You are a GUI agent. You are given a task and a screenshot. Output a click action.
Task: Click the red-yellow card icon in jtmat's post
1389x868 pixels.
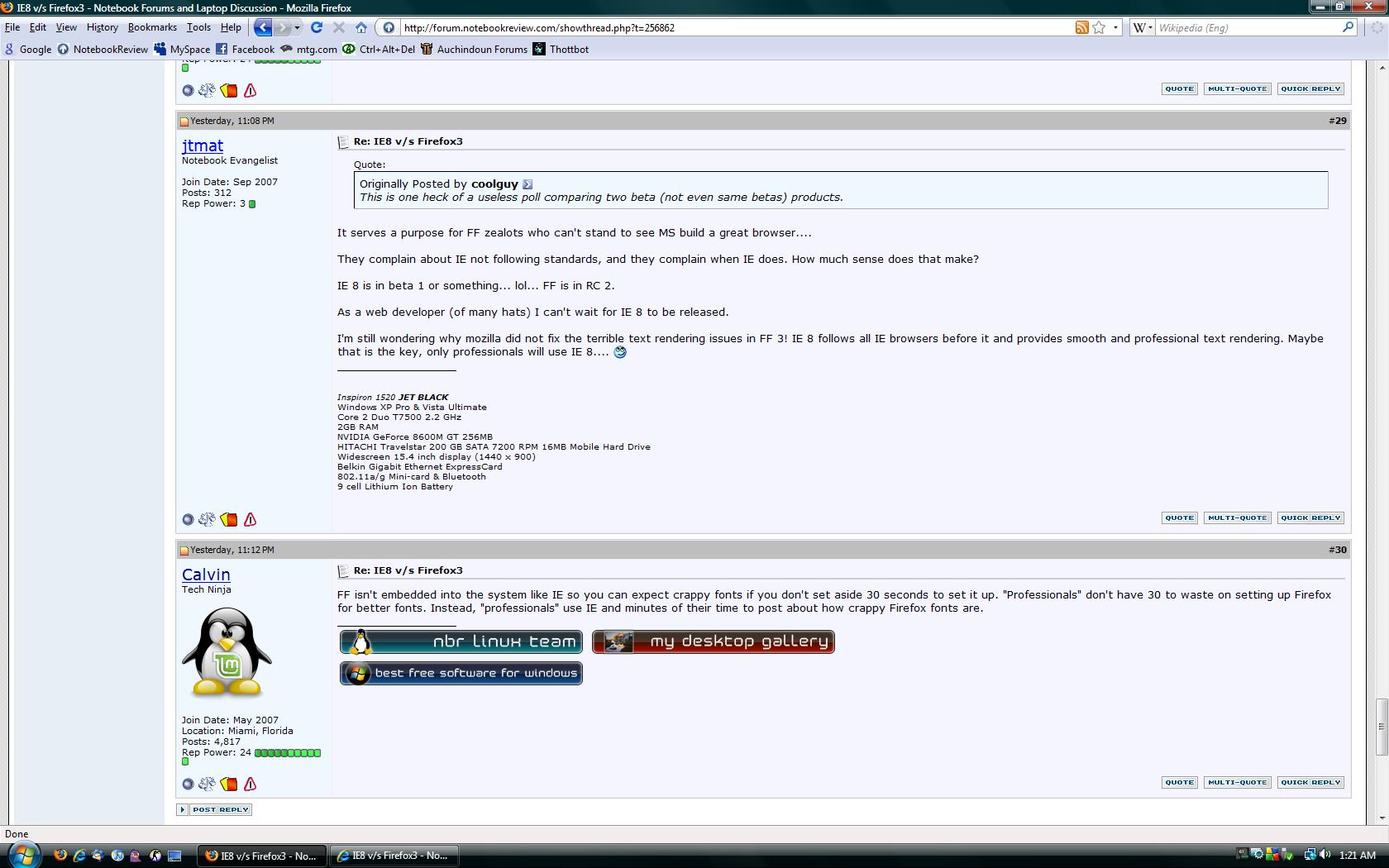click(229, 519)
